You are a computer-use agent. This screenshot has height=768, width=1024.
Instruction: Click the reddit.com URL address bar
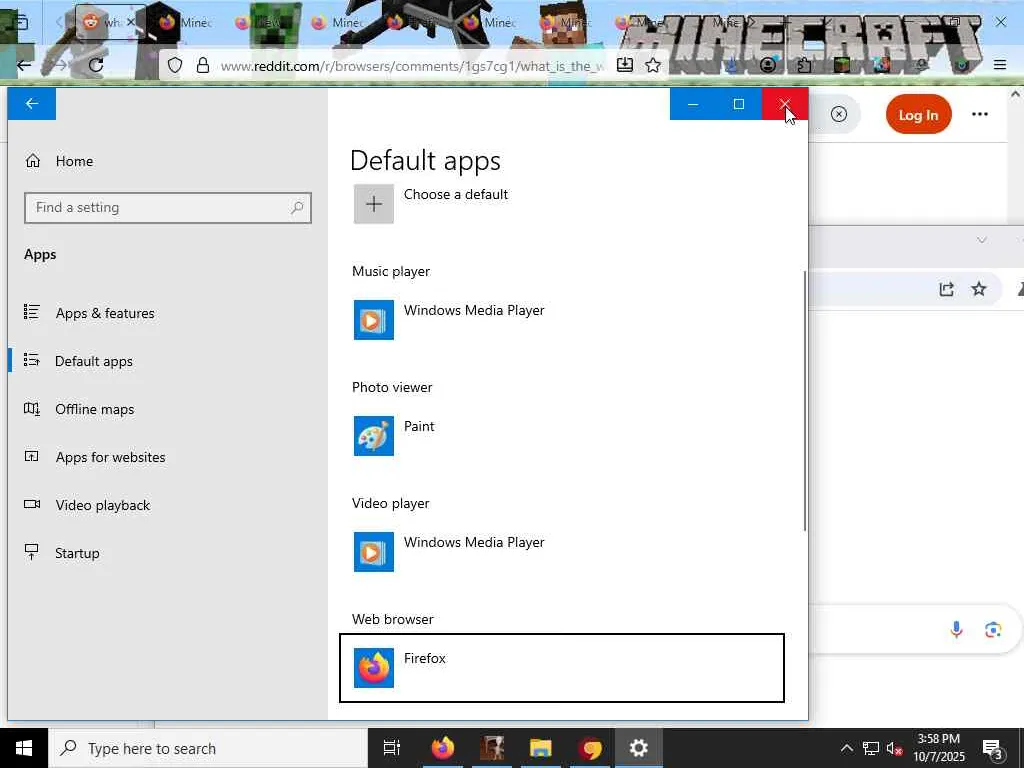(x=411, y=66)
